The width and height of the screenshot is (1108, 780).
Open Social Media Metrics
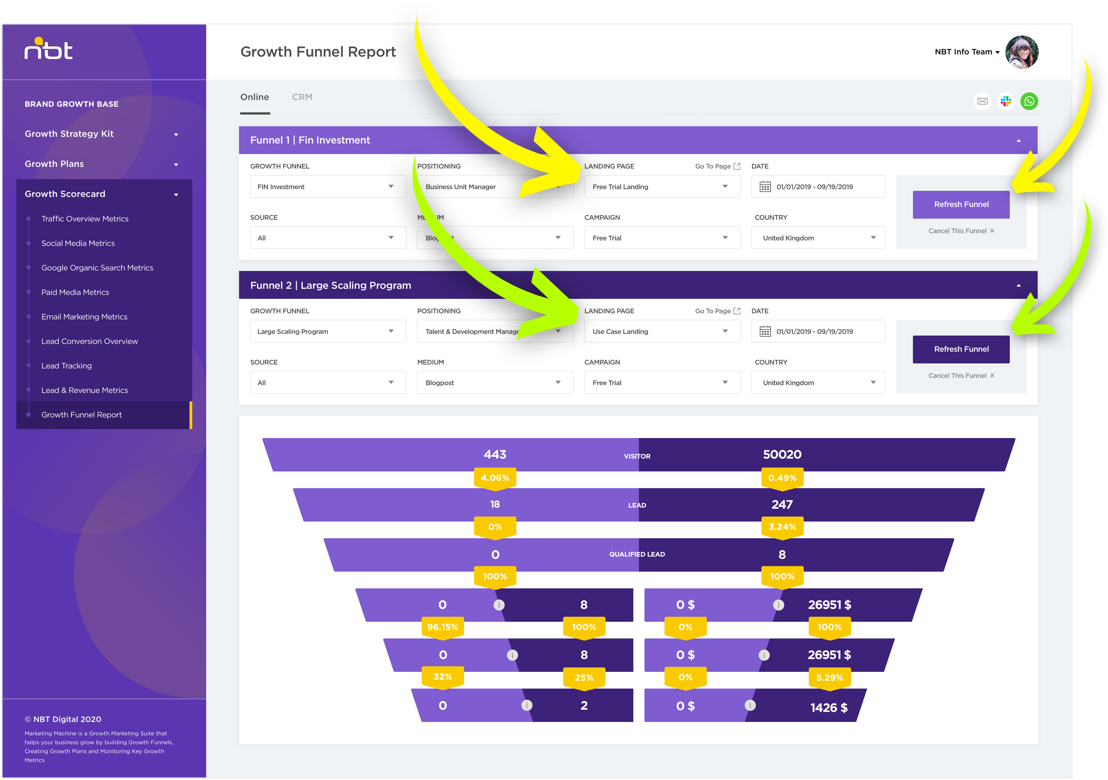(78, 243)
